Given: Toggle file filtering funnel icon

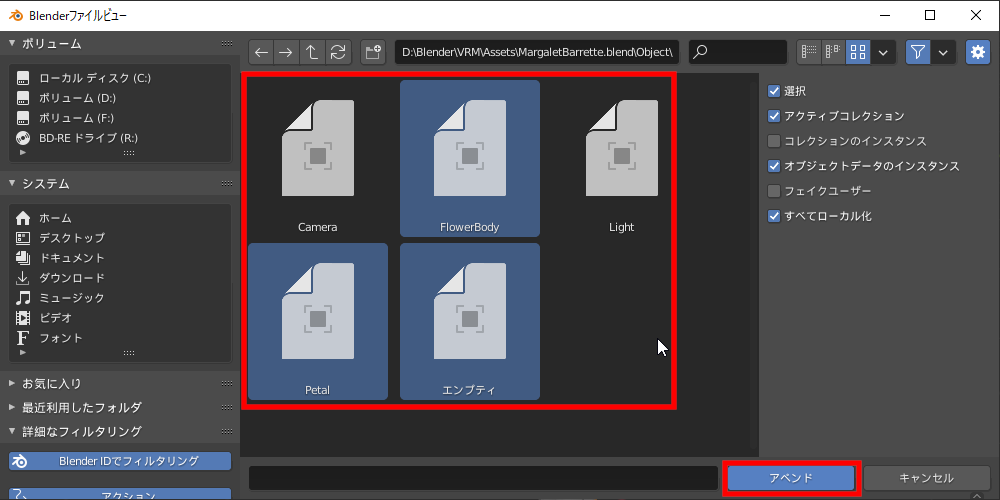Looking at the screenshot, I should pos(918,52).
